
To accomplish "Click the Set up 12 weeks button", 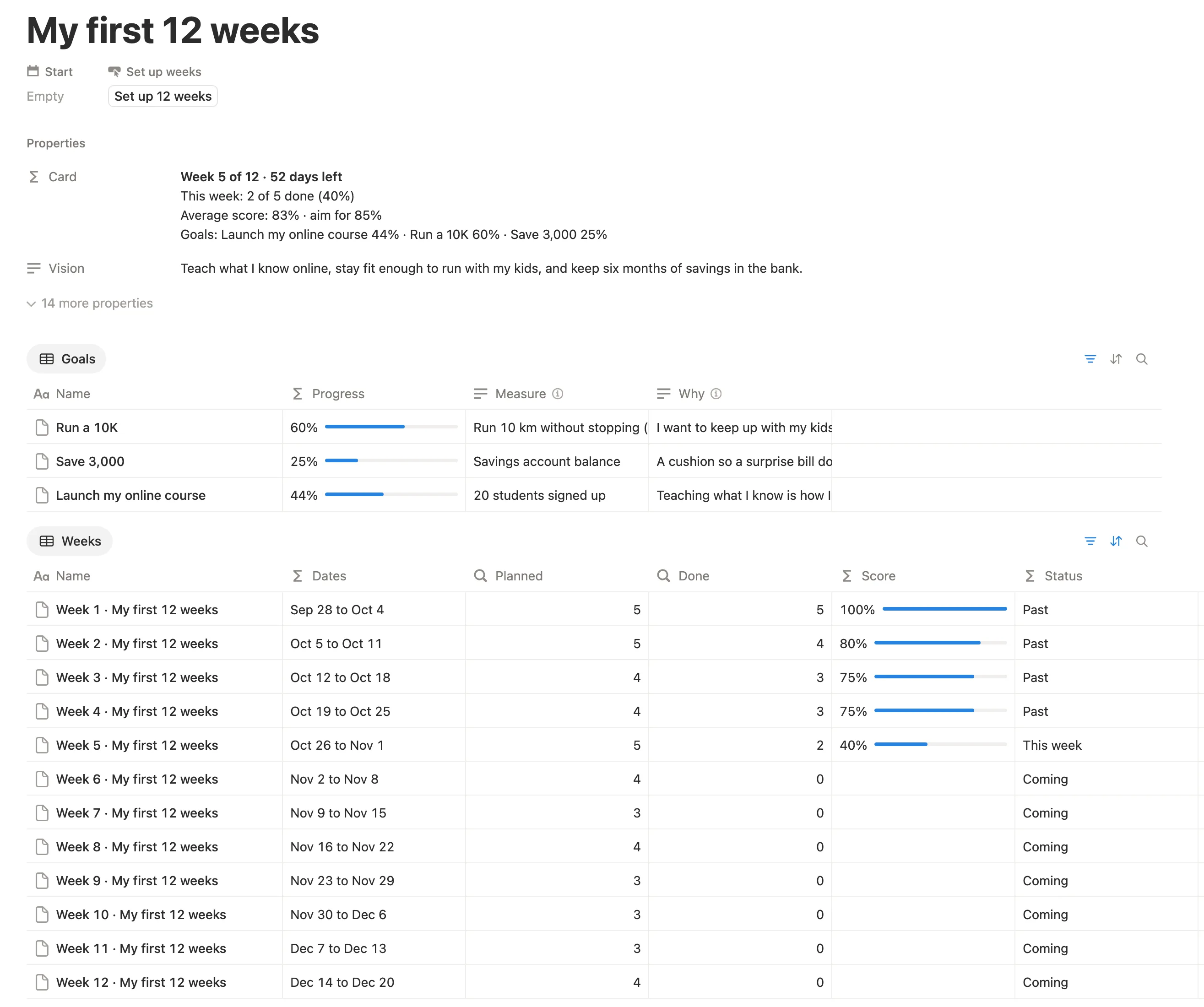I will coord(163,96).
